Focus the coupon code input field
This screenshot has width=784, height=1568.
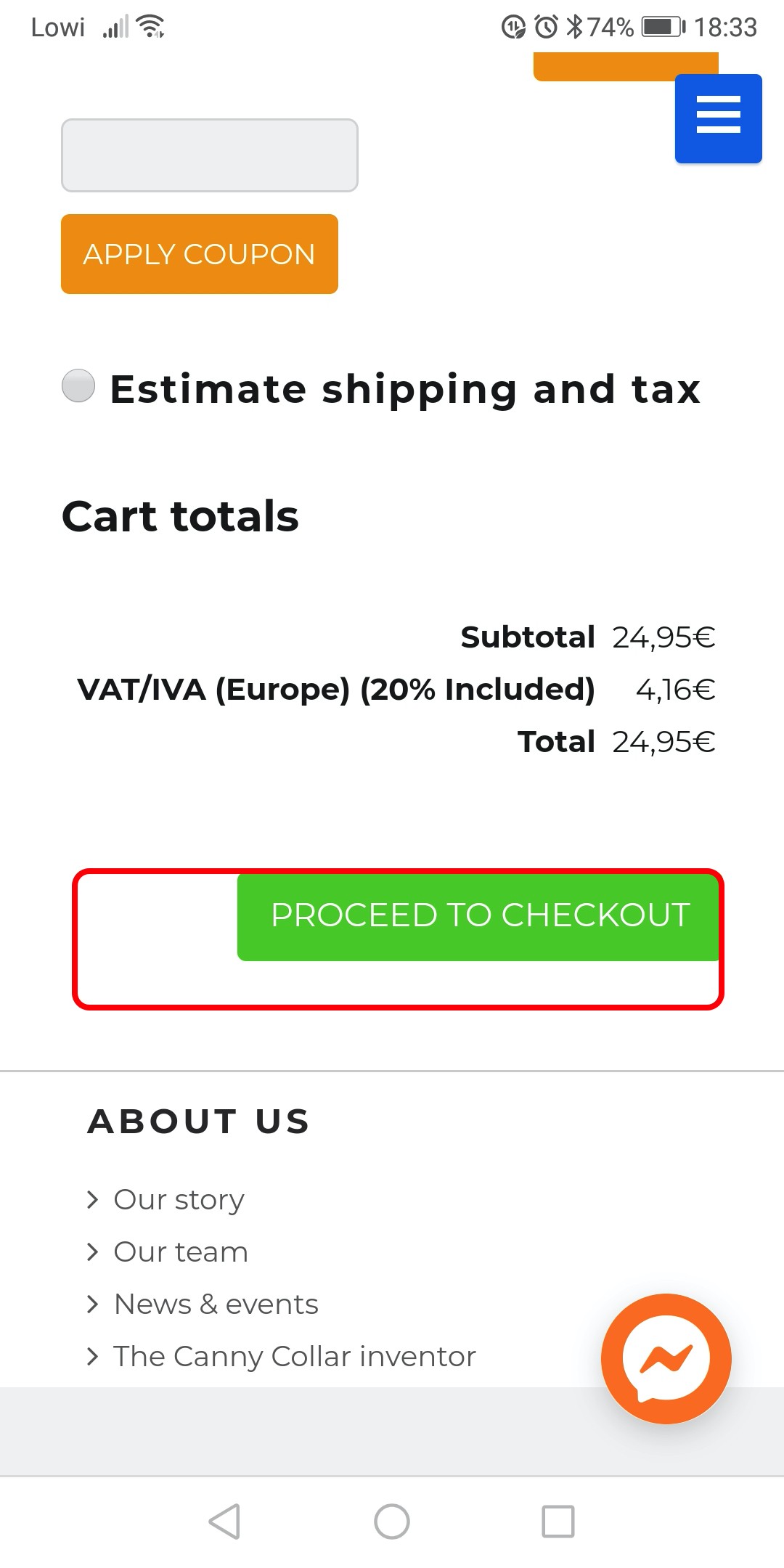click(210, 155)
